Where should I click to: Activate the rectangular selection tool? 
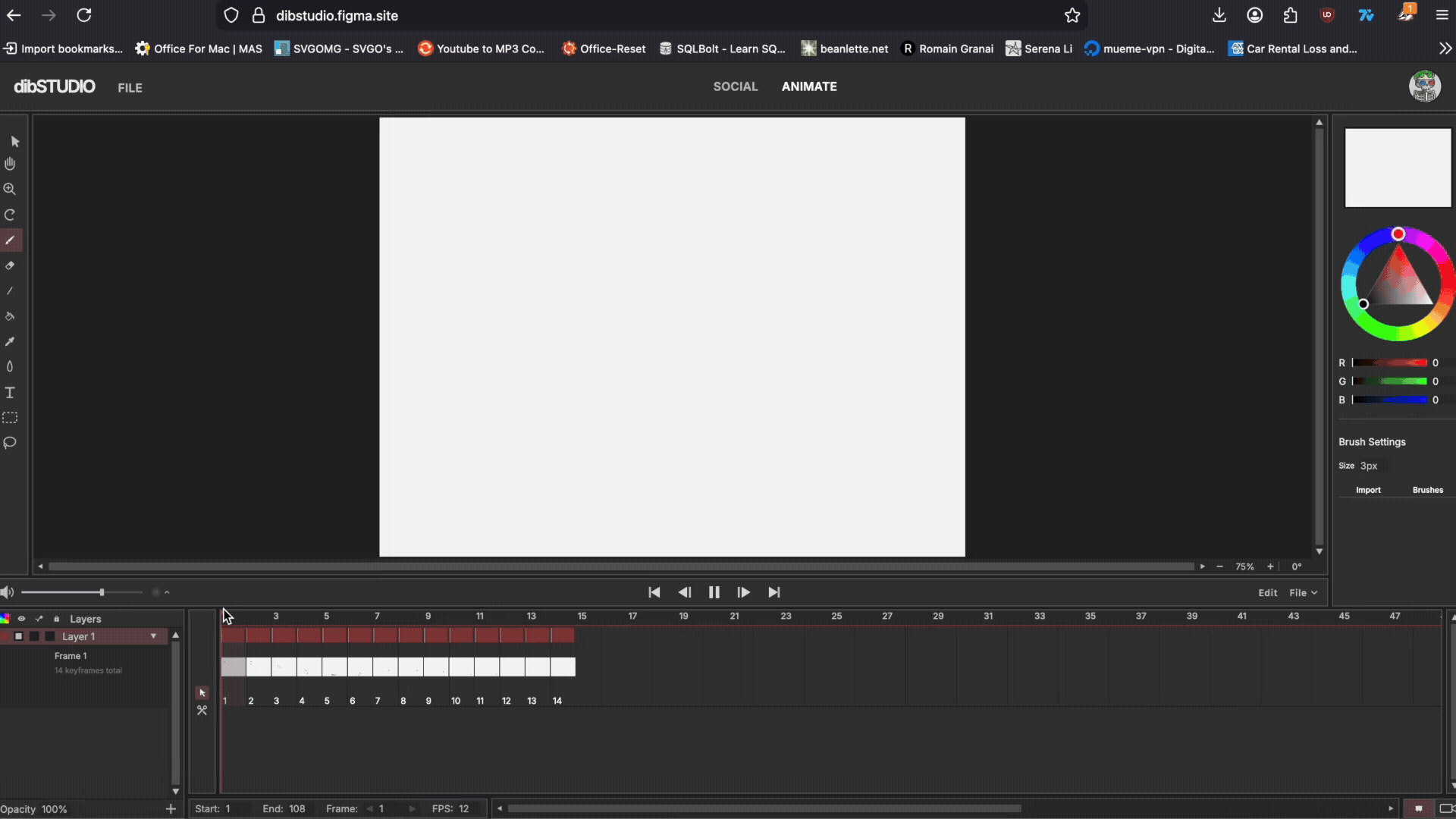pos(10,417)
